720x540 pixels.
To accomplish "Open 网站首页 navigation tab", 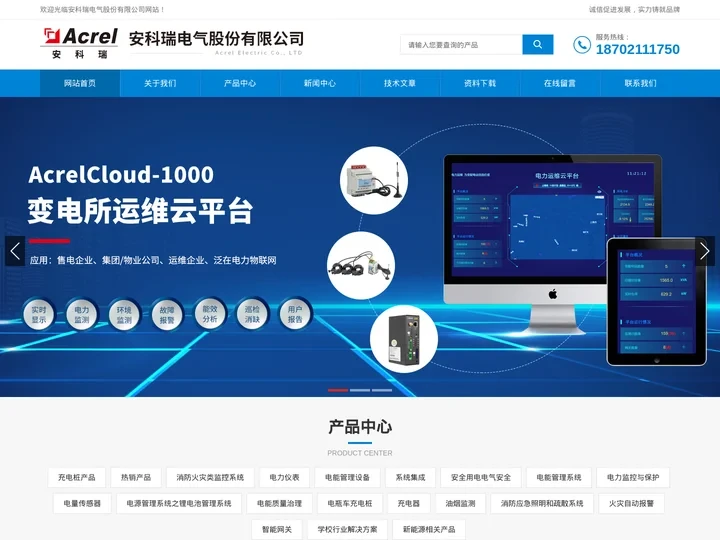I will click(80, 84).
